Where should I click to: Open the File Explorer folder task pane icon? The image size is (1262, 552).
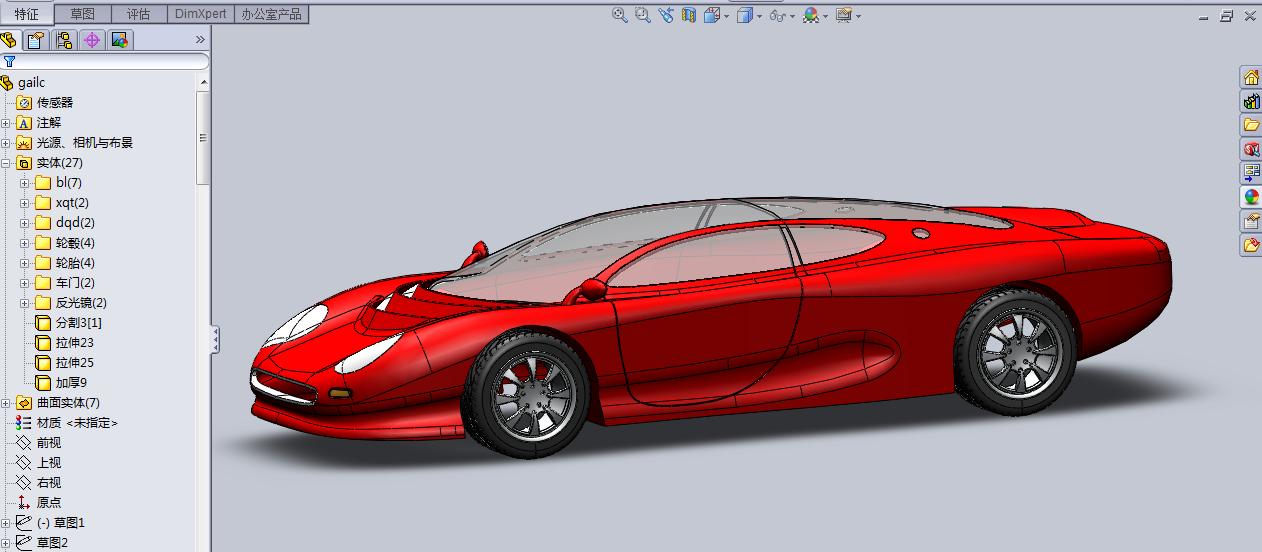pyautogui.click(x=1251, y=125)
